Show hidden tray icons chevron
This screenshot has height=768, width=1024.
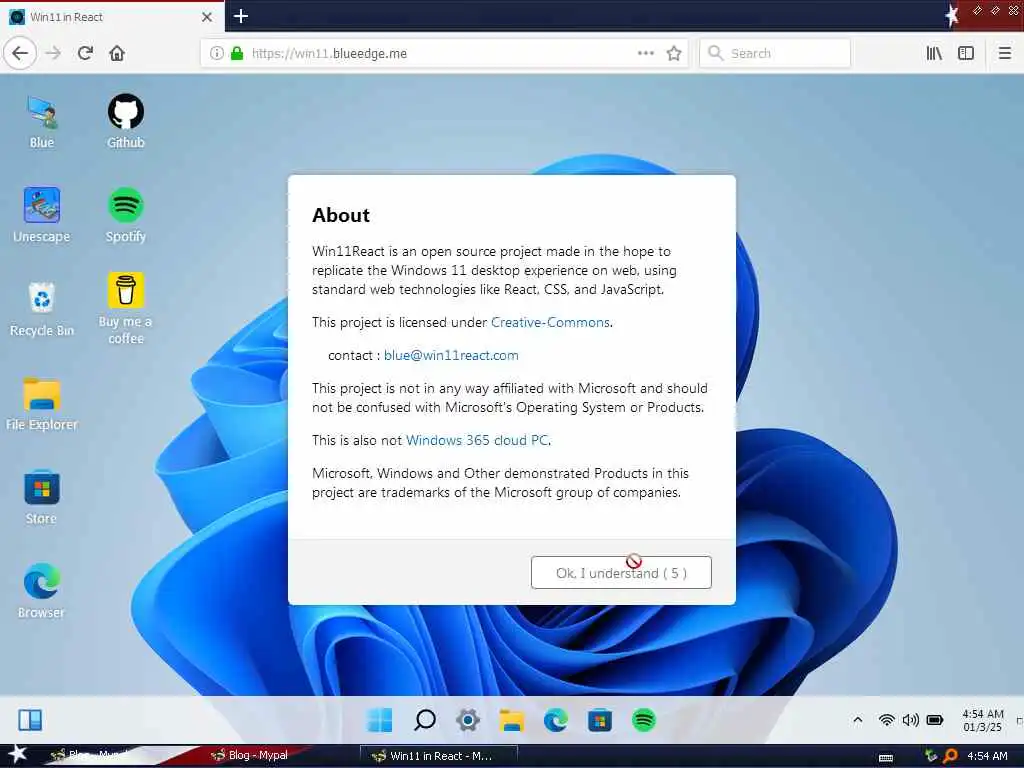pos(858,720)
